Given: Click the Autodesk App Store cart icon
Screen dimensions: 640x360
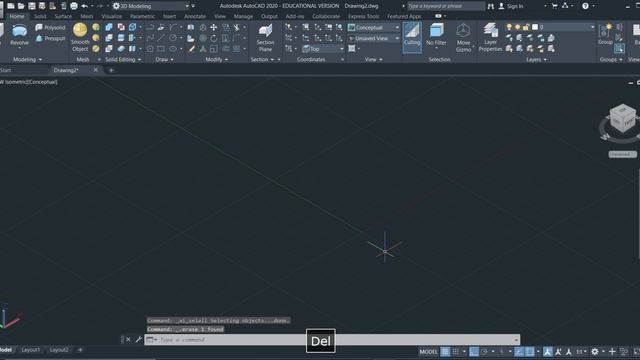Looking at the screenshot, I should click(554, 6).
